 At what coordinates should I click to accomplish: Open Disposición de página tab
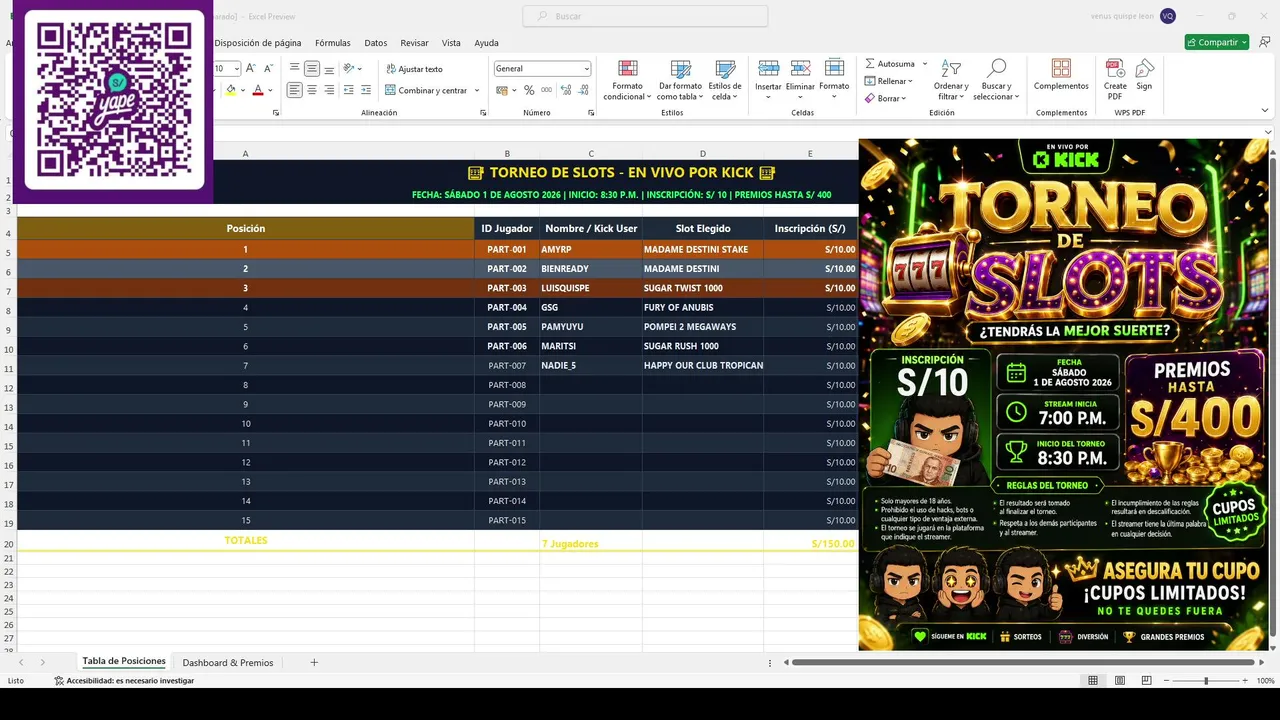click(257, 43)
